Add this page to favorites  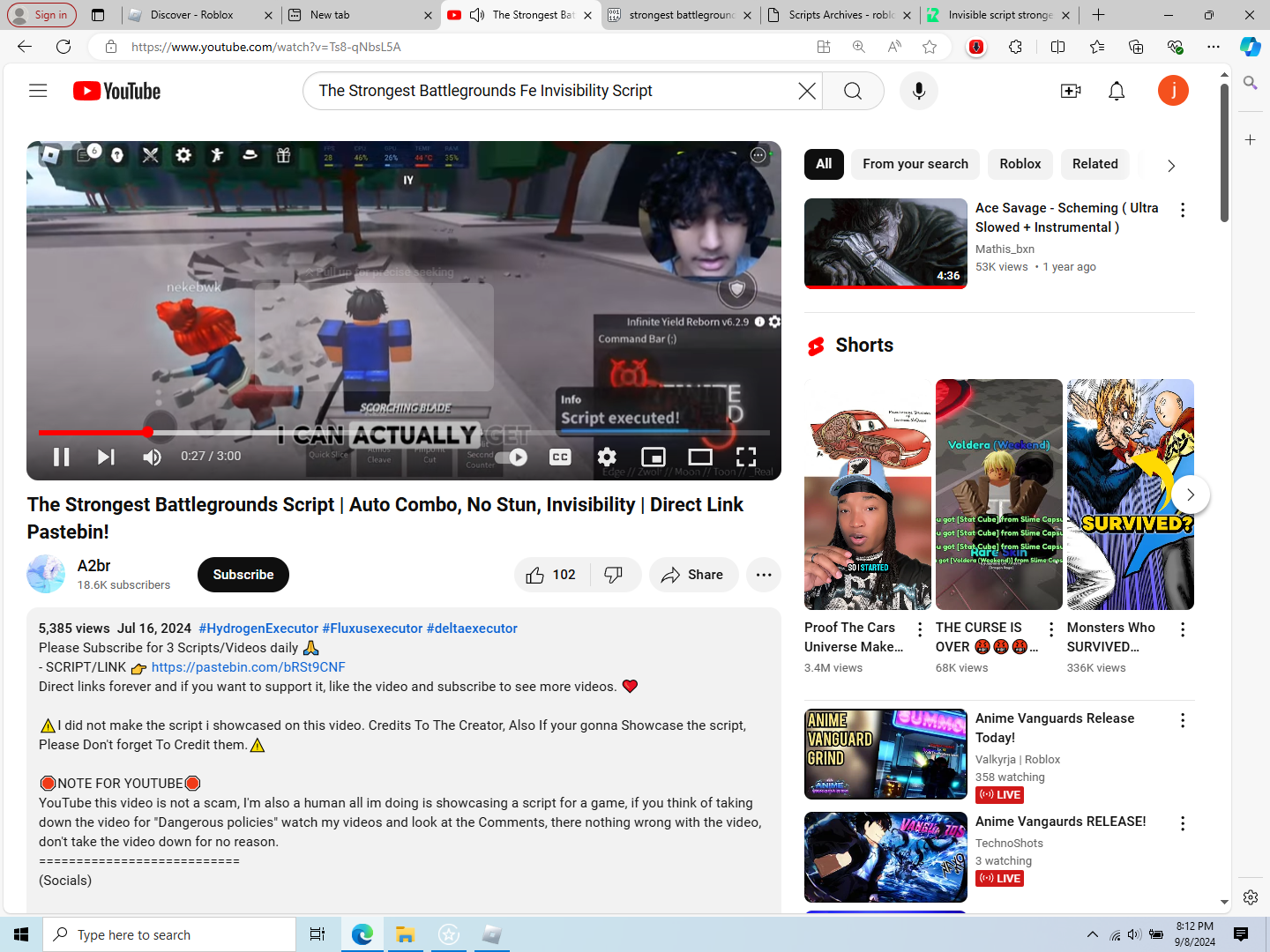pos(930,47)
